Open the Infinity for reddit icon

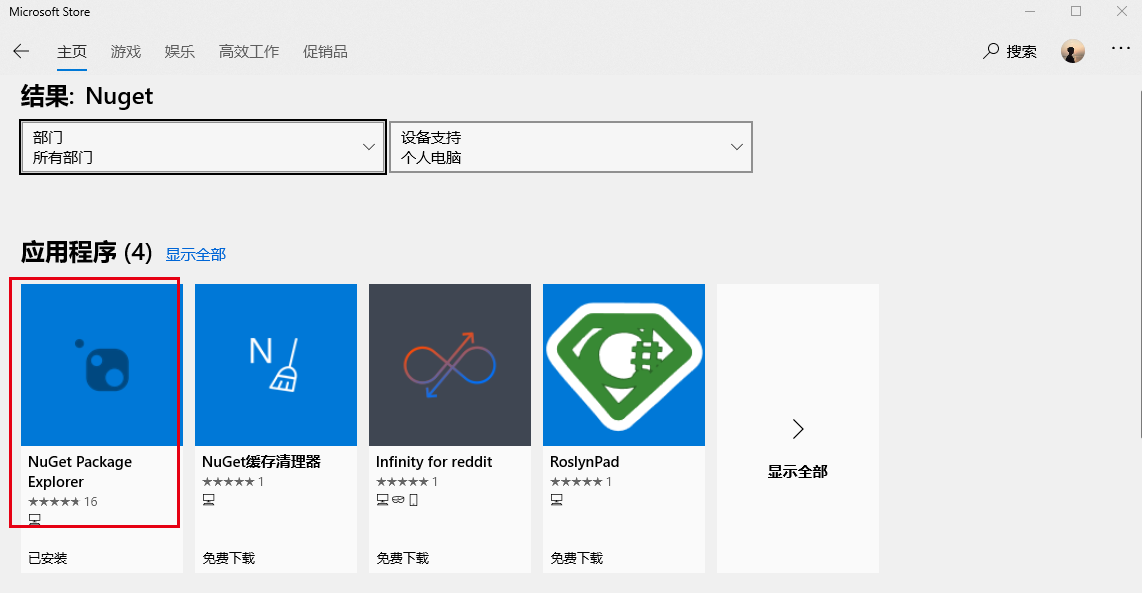click(x=449, y=365)
